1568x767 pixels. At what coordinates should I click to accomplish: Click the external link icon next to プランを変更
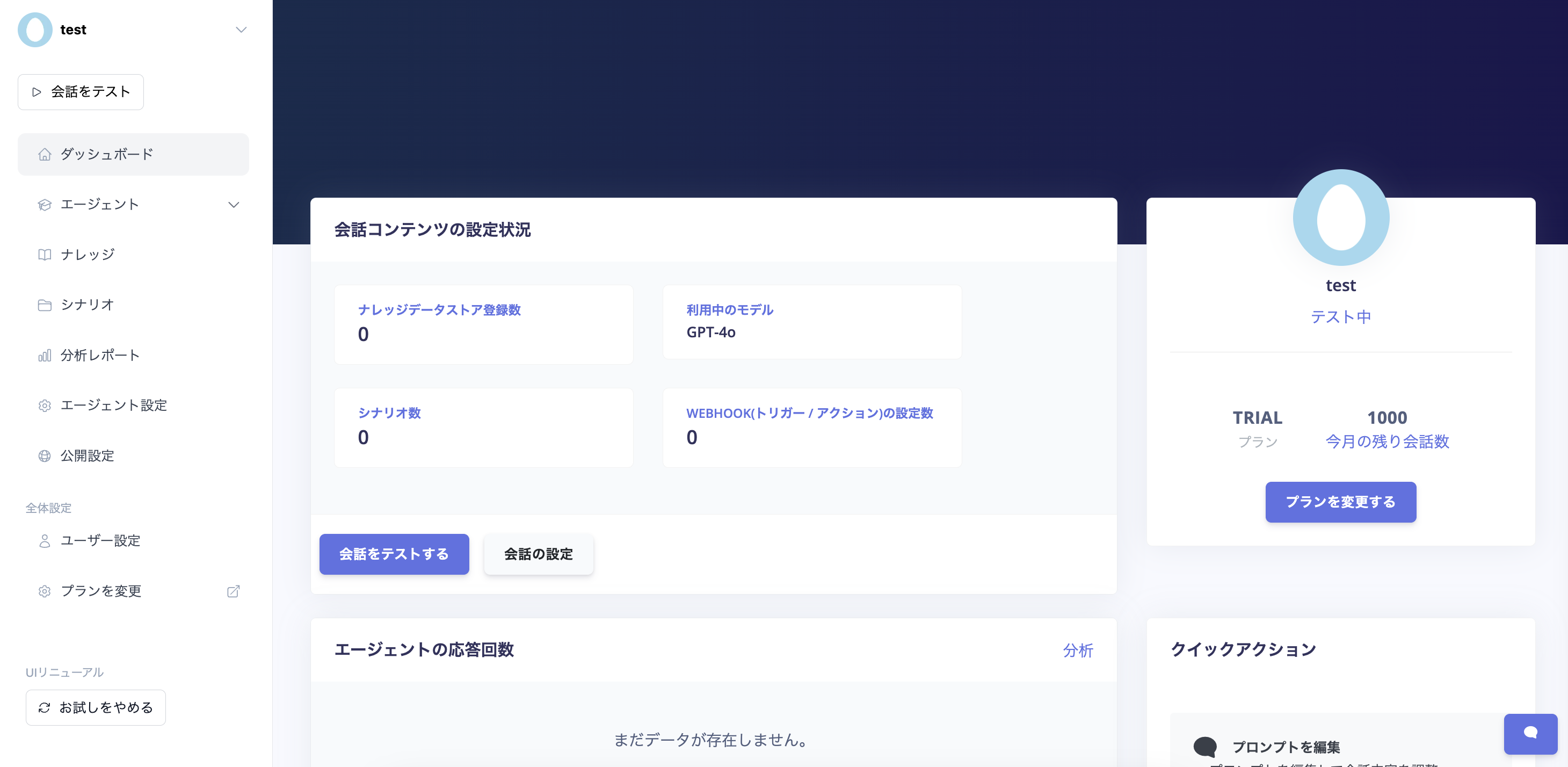point(233,591)
